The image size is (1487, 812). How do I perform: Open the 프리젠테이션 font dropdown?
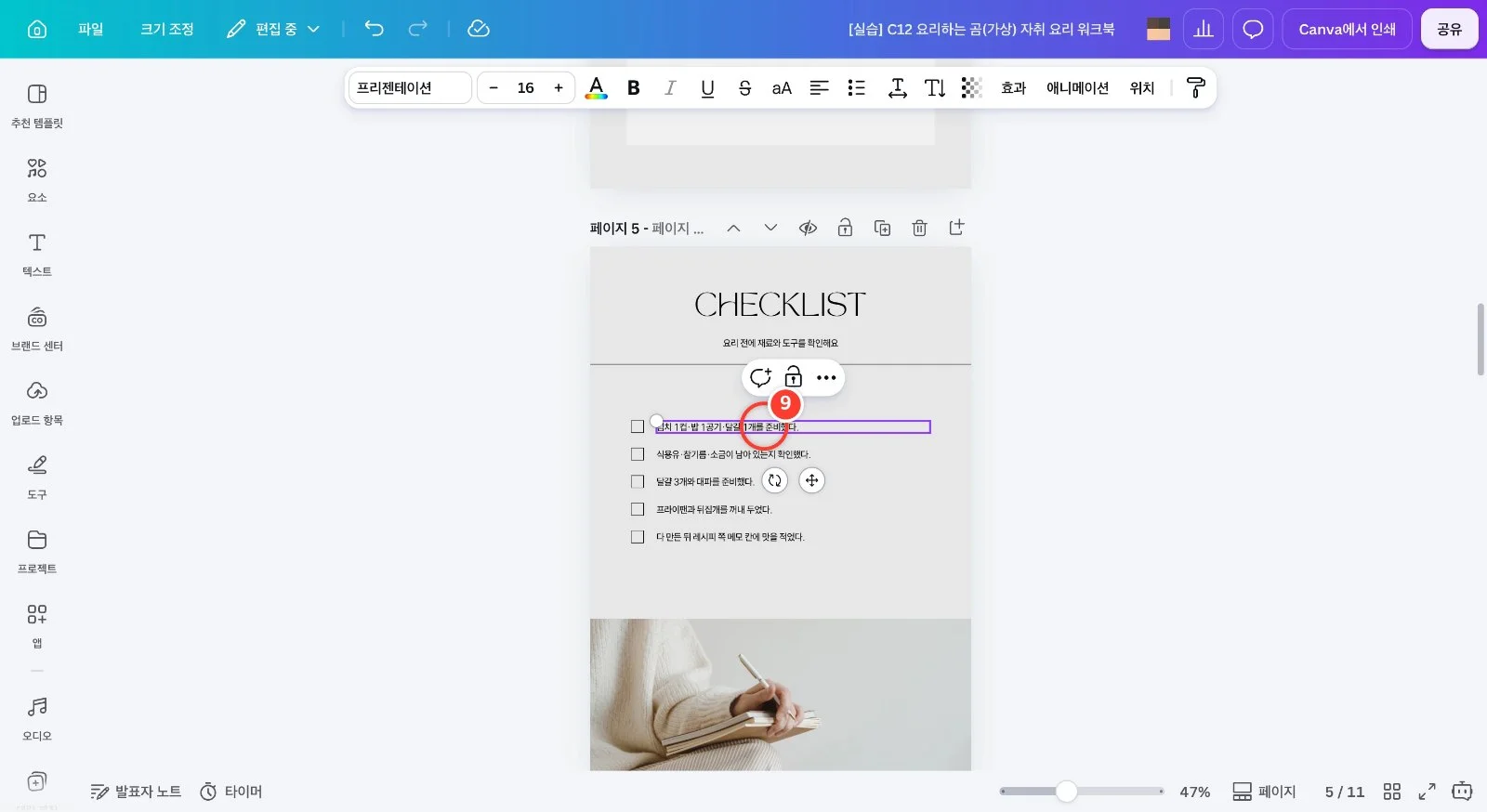[410, 87]
